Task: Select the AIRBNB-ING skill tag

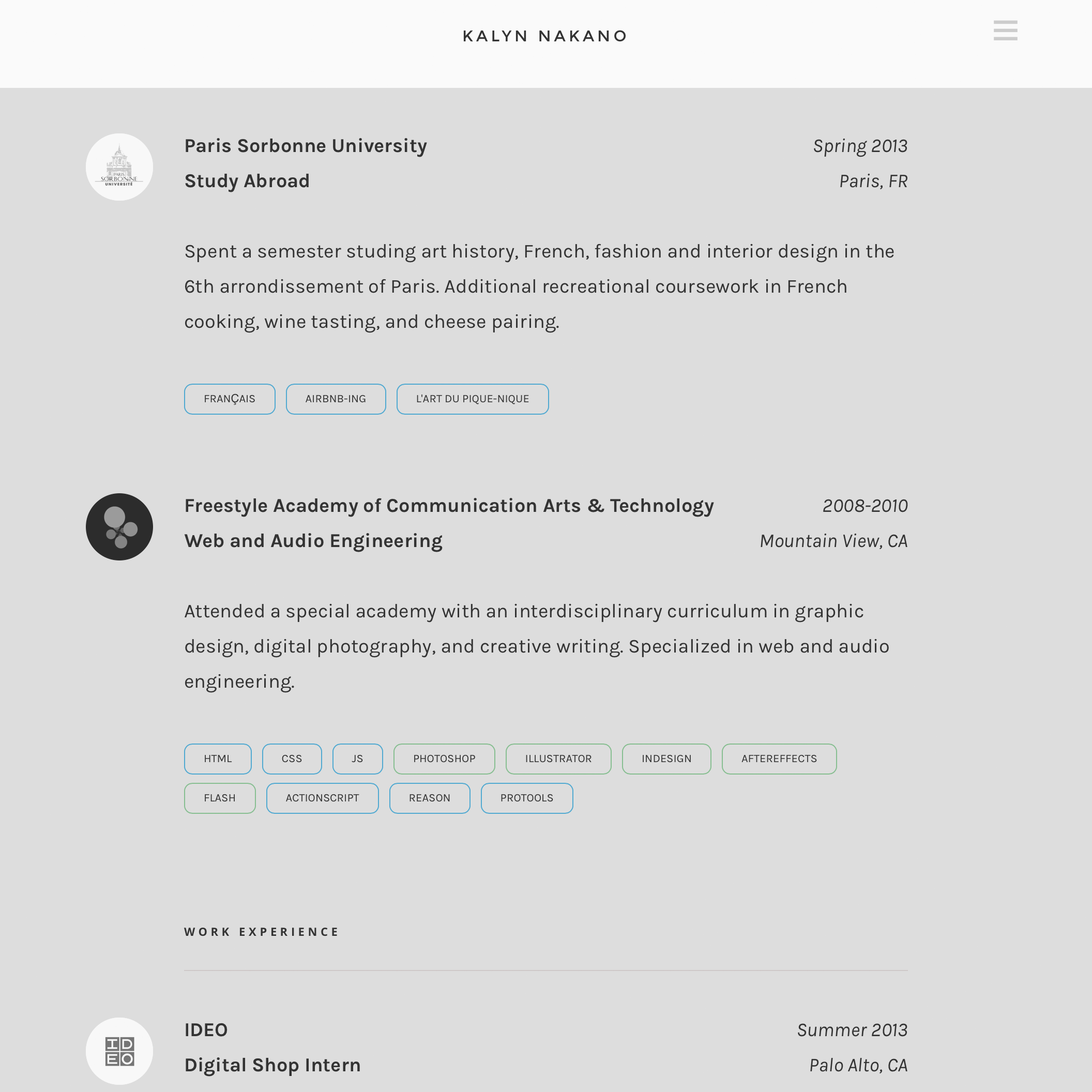Action: [336, 399]
